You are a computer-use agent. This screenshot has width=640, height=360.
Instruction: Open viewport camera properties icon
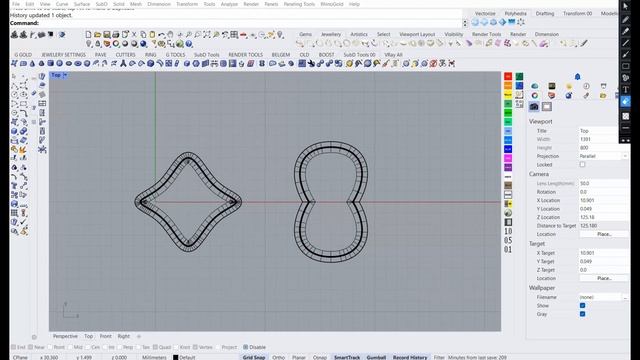point(534,107)
